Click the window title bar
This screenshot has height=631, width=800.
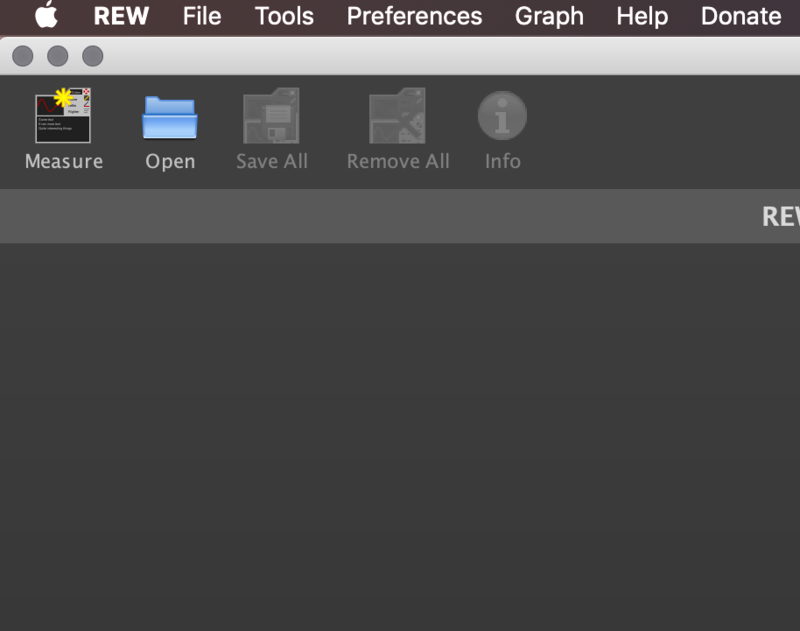point(450,57)
